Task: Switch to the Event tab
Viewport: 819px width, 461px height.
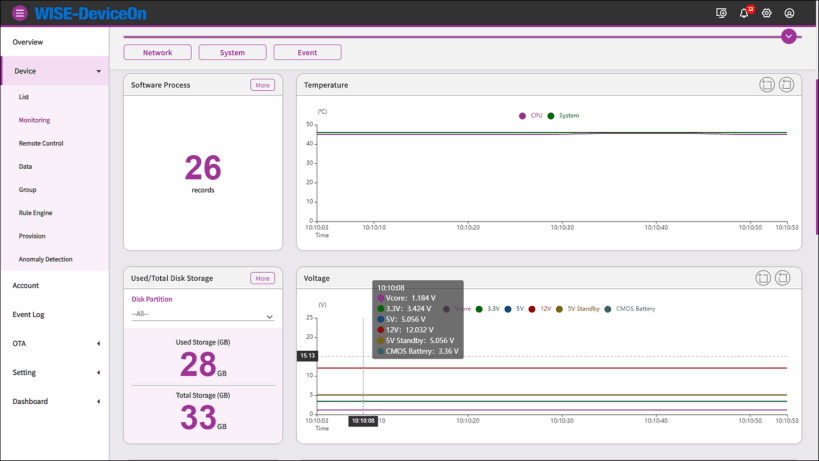Action: coord(307,53)
